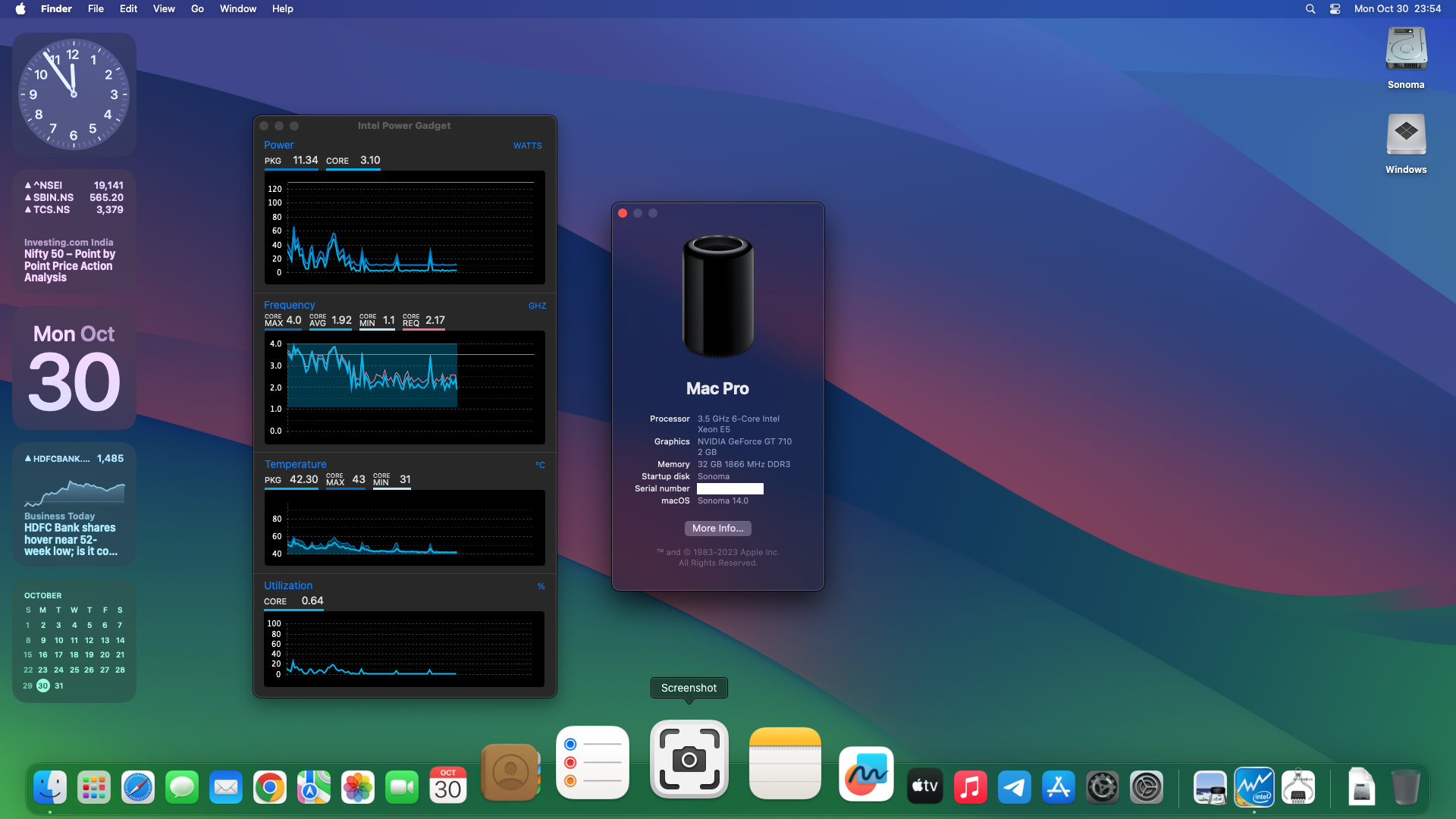Click the More Info... button
Viewport: 1456px width, 819px height.
coord(717,529)
